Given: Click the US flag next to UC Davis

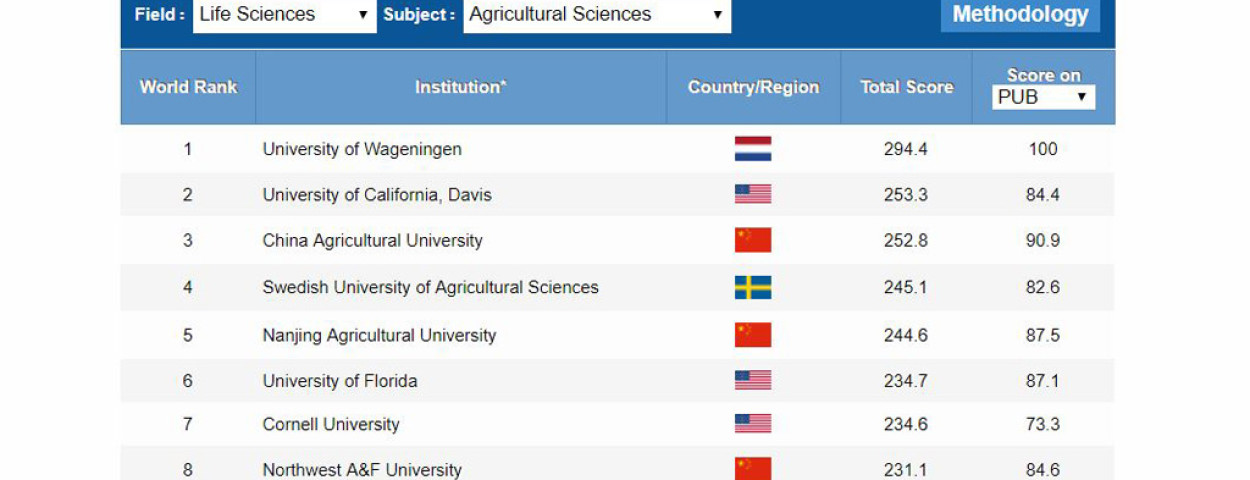Looking at the screenshot, I should [752, 194].
